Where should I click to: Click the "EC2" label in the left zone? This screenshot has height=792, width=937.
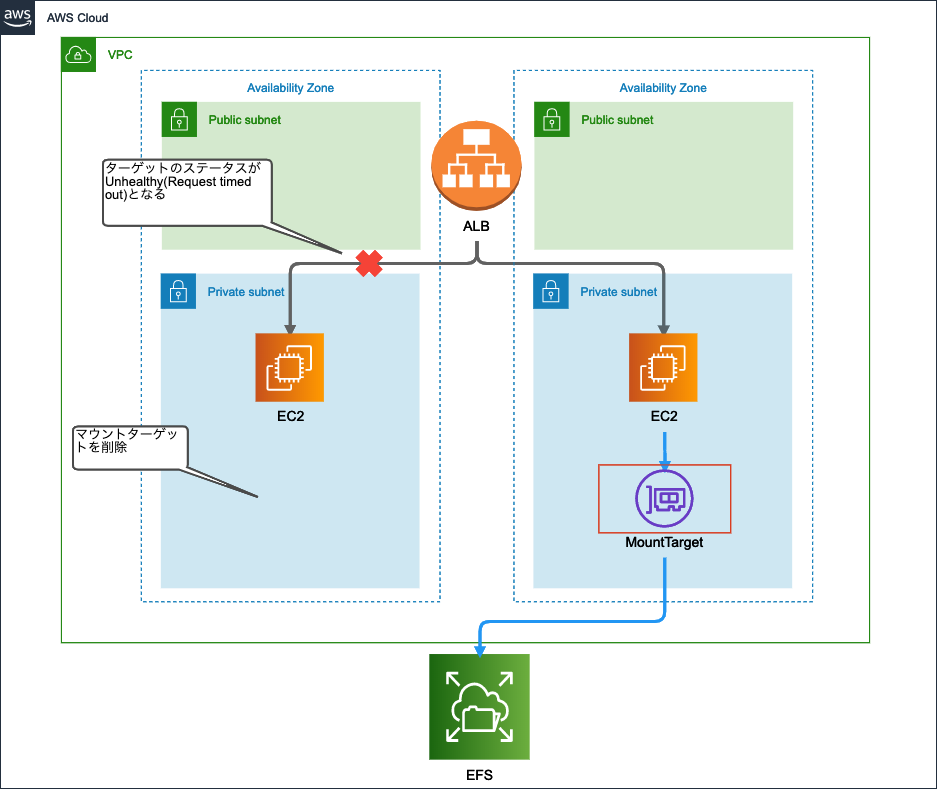tap(290, 416)
